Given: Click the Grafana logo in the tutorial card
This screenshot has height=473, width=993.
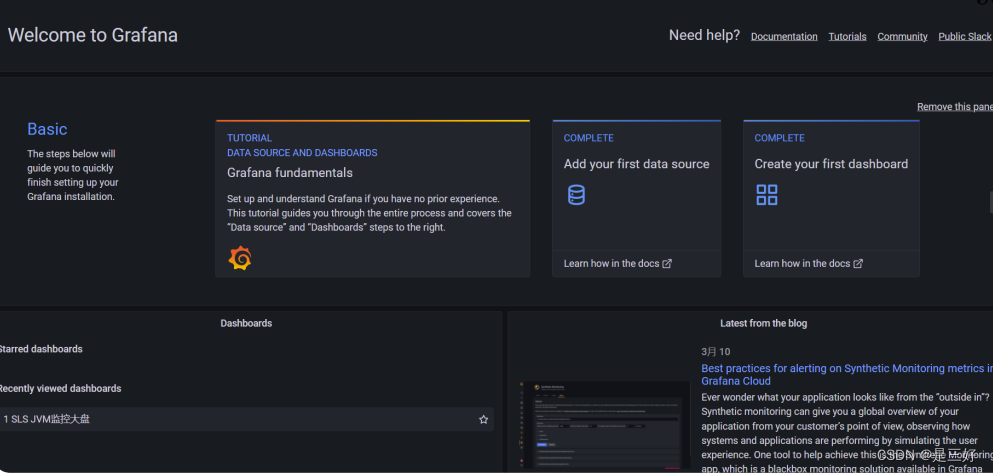Looking at the screenshot, I should (240, 258).
